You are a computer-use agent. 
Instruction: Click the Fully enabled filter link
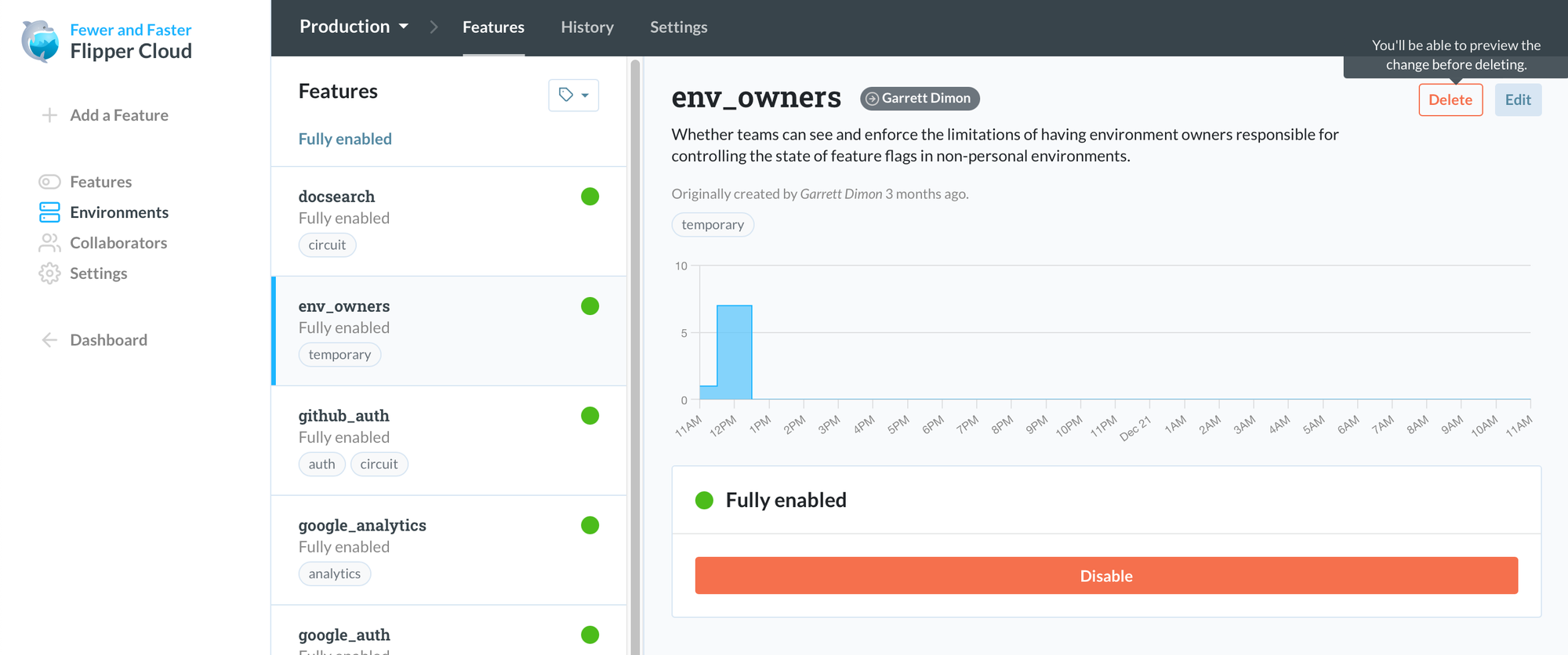(345, 139)
